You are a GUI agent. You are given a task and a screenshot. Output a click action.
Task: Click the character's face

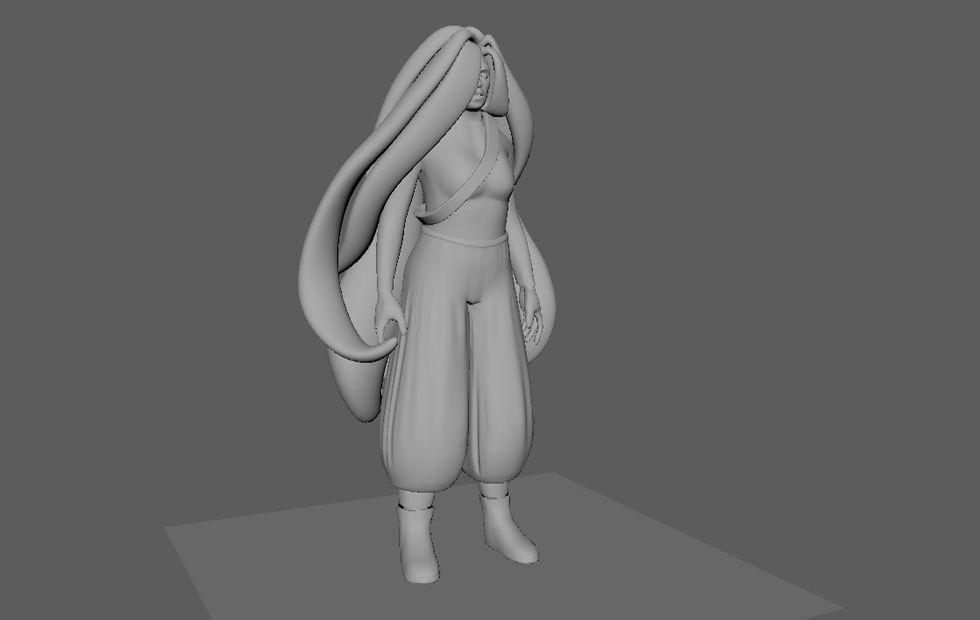(481, 88)
